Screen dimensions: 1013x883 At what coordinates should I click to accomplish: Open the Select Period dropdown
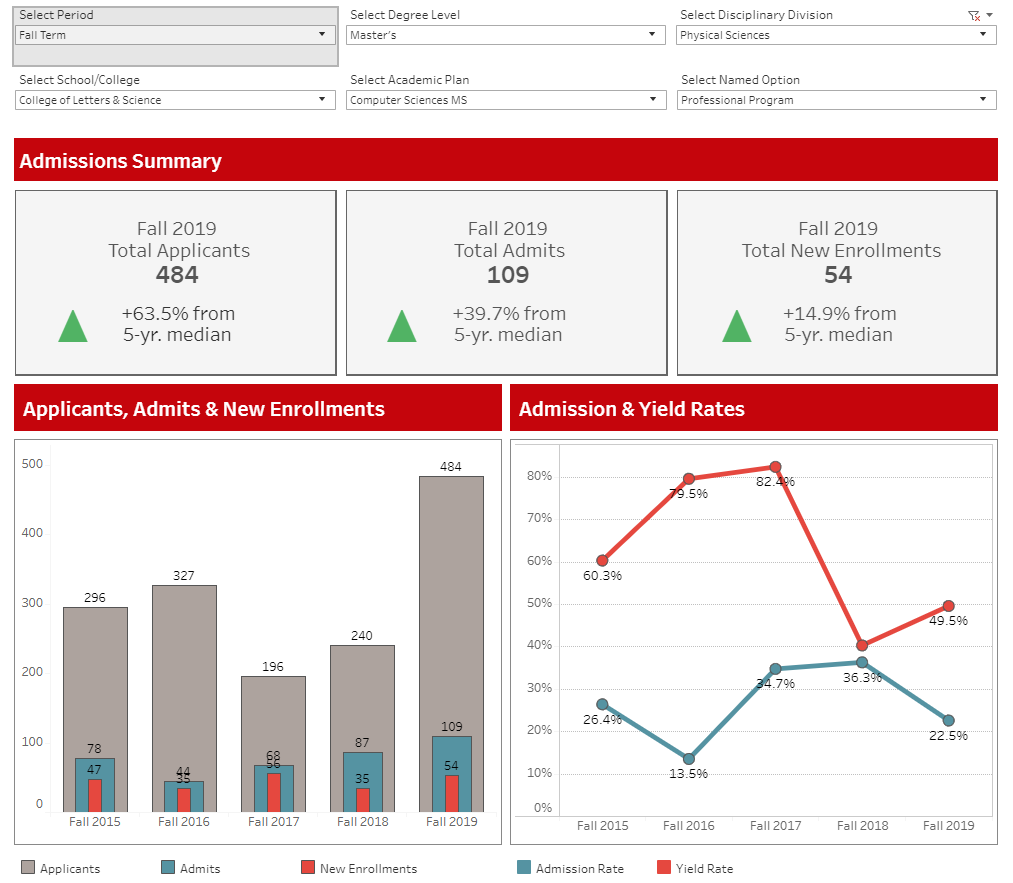(175, 35)
